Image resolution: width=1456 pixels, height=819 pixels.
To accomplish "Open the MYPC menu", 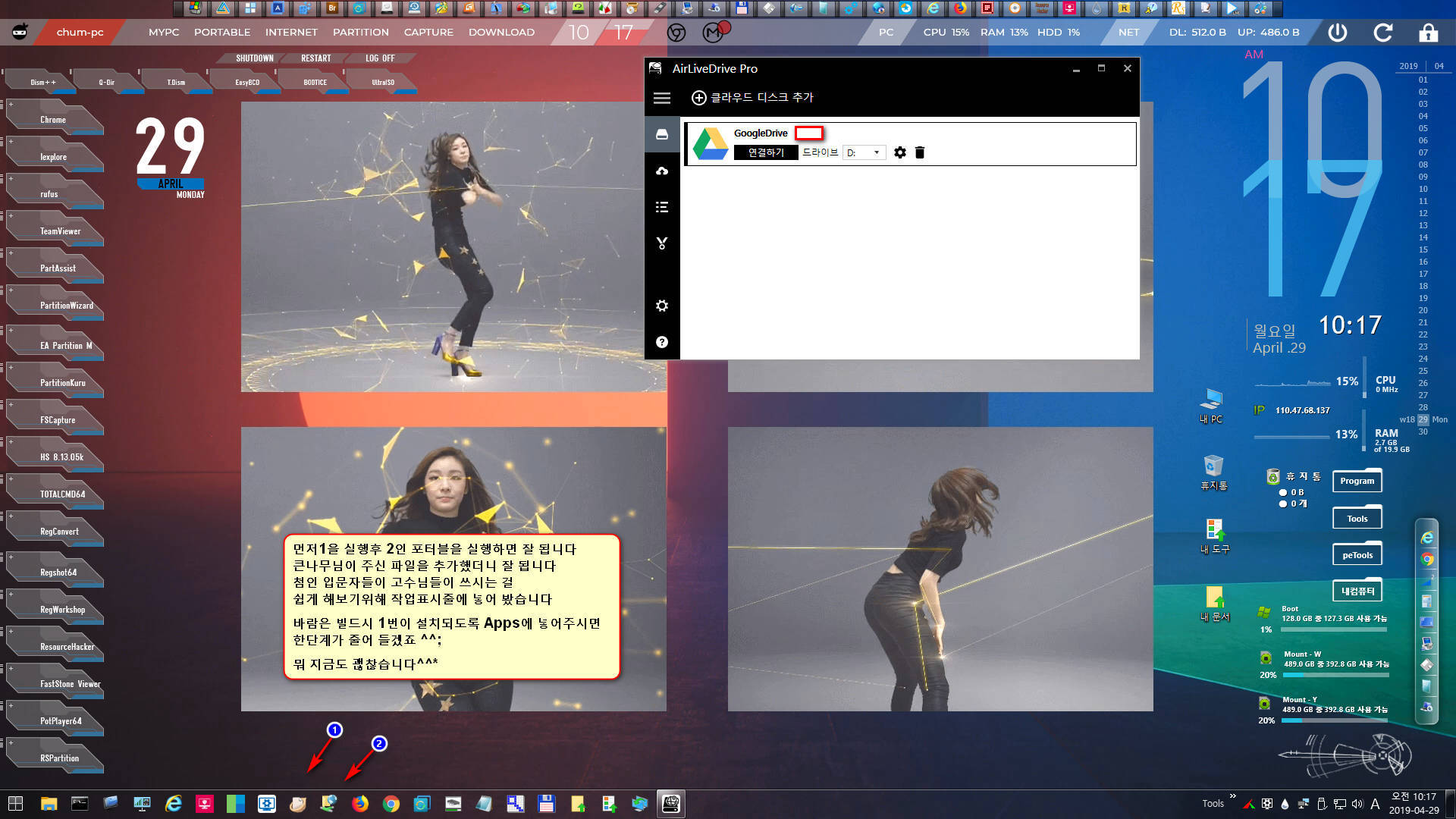I will (x=164, y=32).
